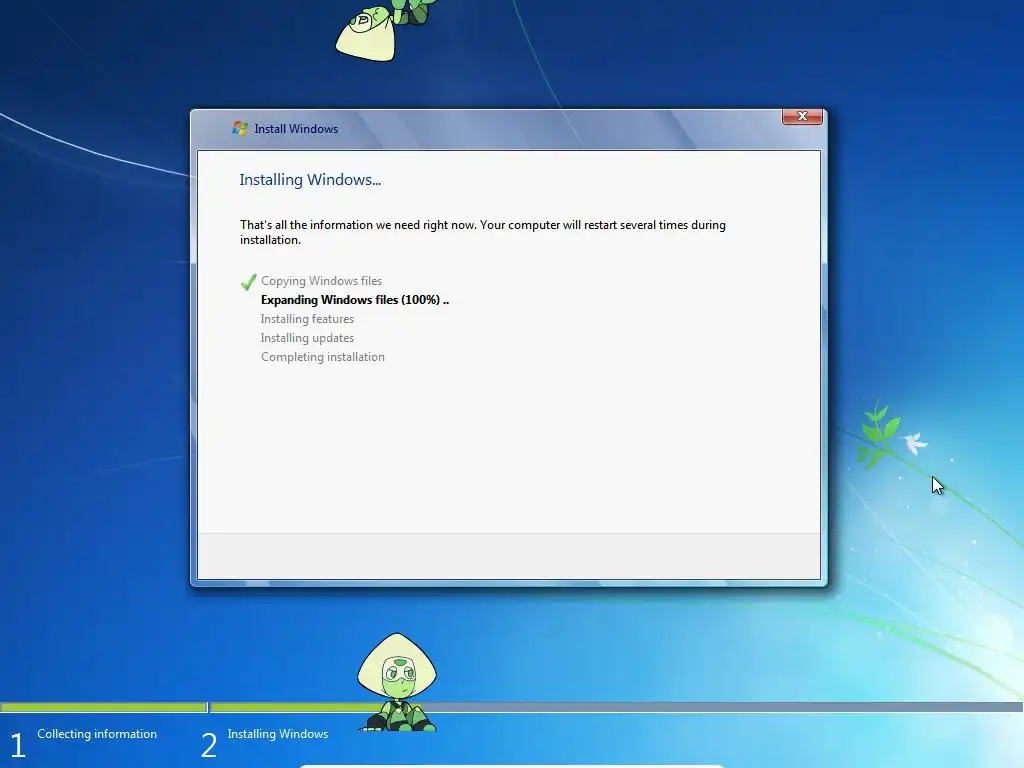
Task: Click the 'Completing installation' step
Action: (x=323, y=357)
